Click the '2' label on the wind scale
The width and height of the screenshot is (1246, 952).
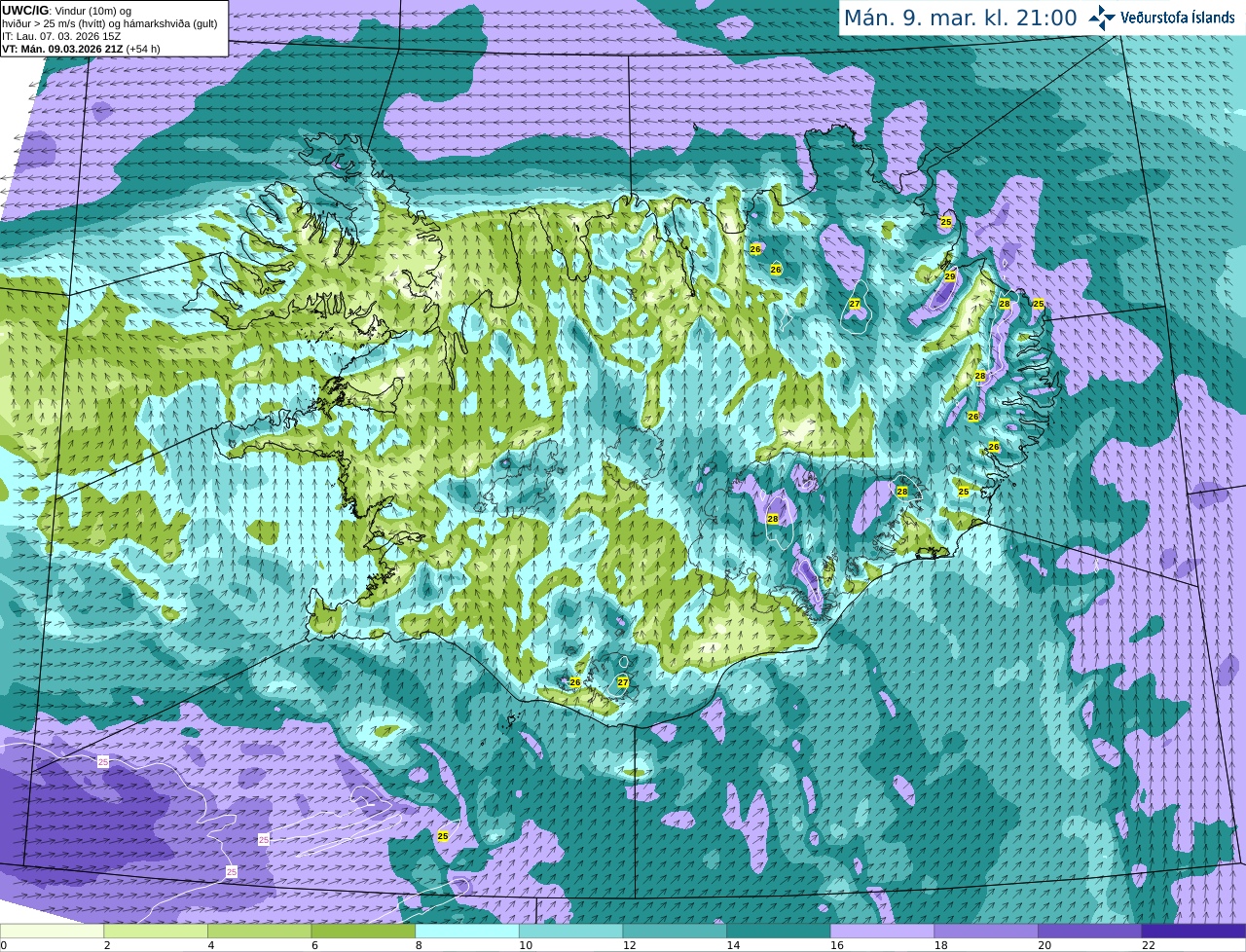click(107, 945)
